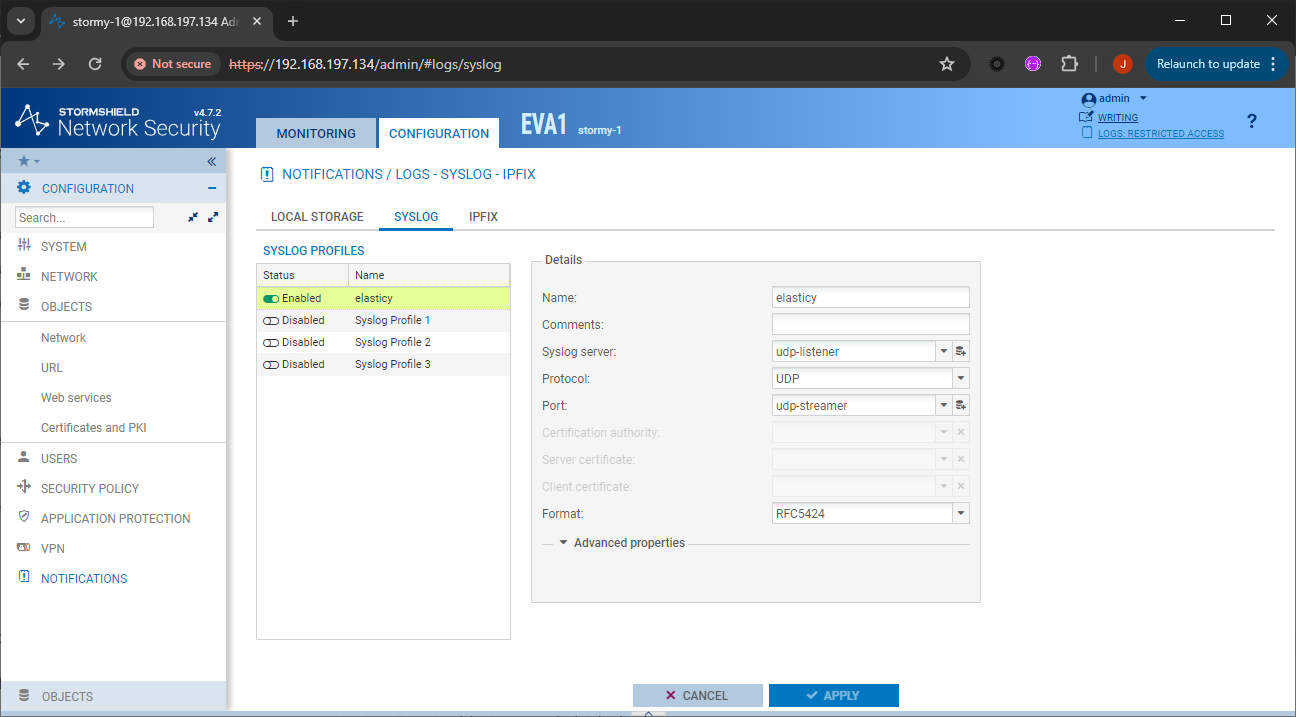The width and height of the screenshot is (1296, 717).
Task: Click the add-object icon beside Syslog server field
Action: [962, 351]
